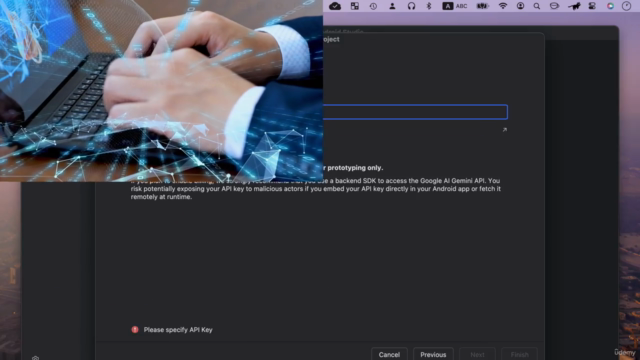Click the 'Please specify API Key' message
640x360 pixels.
(x=178, y=330)
